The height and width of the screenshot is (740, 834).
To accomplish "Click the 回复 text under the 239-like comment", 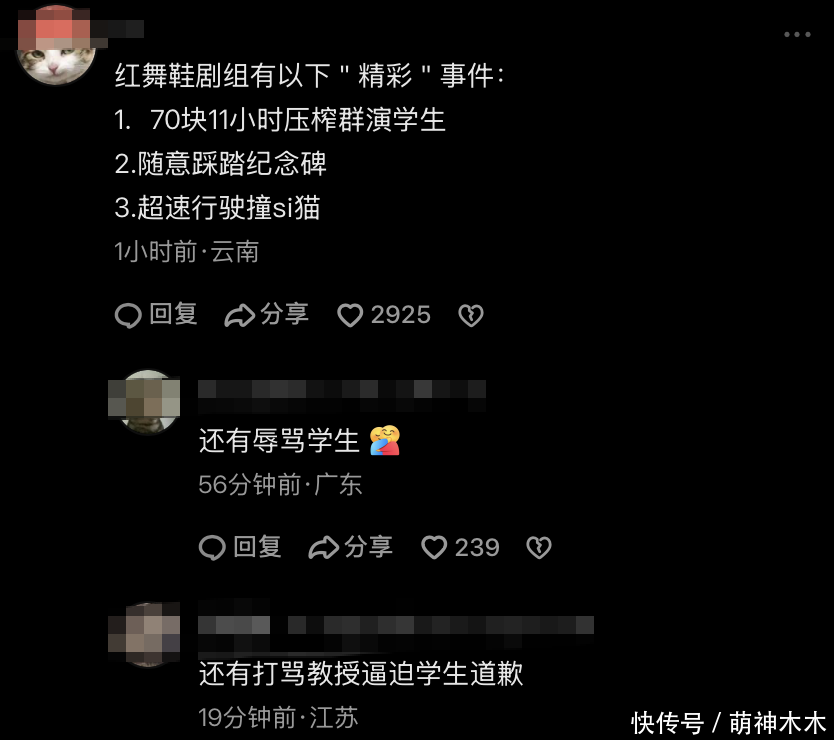I will [257, 546].
